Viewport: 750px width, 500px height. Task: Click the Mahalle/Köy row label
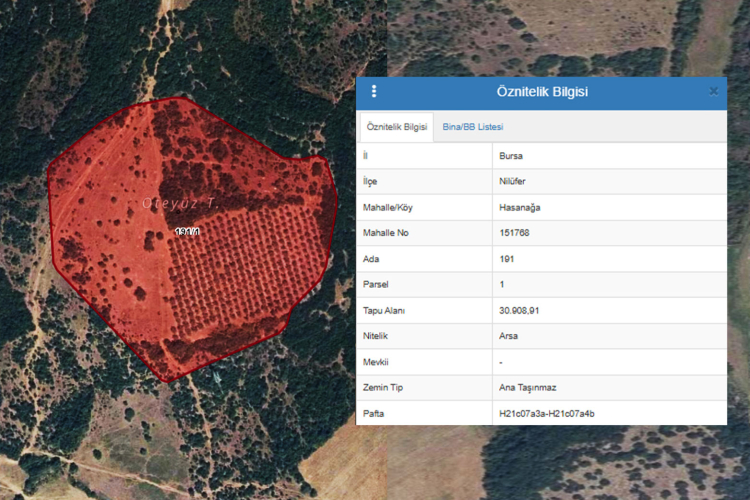[x=390, y=207]
